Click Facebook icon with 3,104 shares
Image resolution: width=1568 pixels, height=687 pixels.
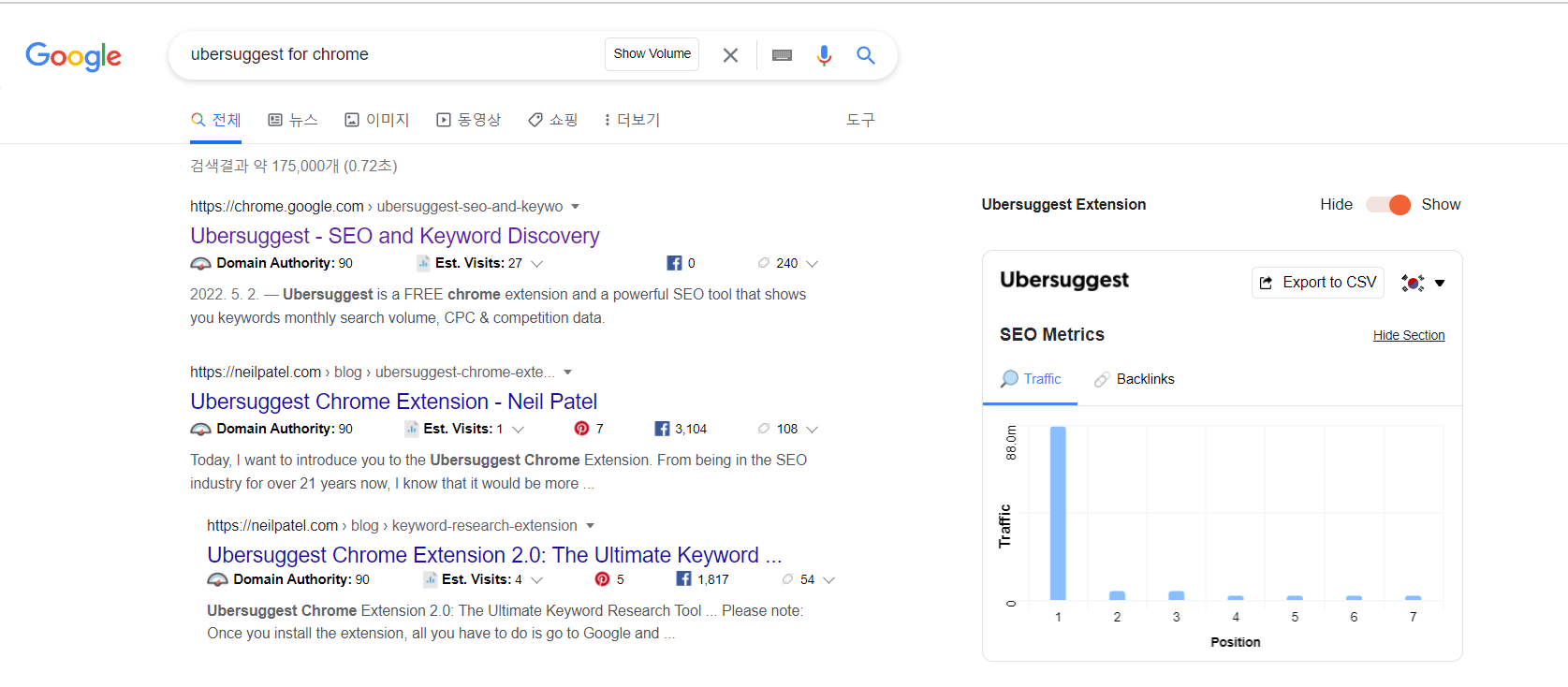click(x=662, y=429)
